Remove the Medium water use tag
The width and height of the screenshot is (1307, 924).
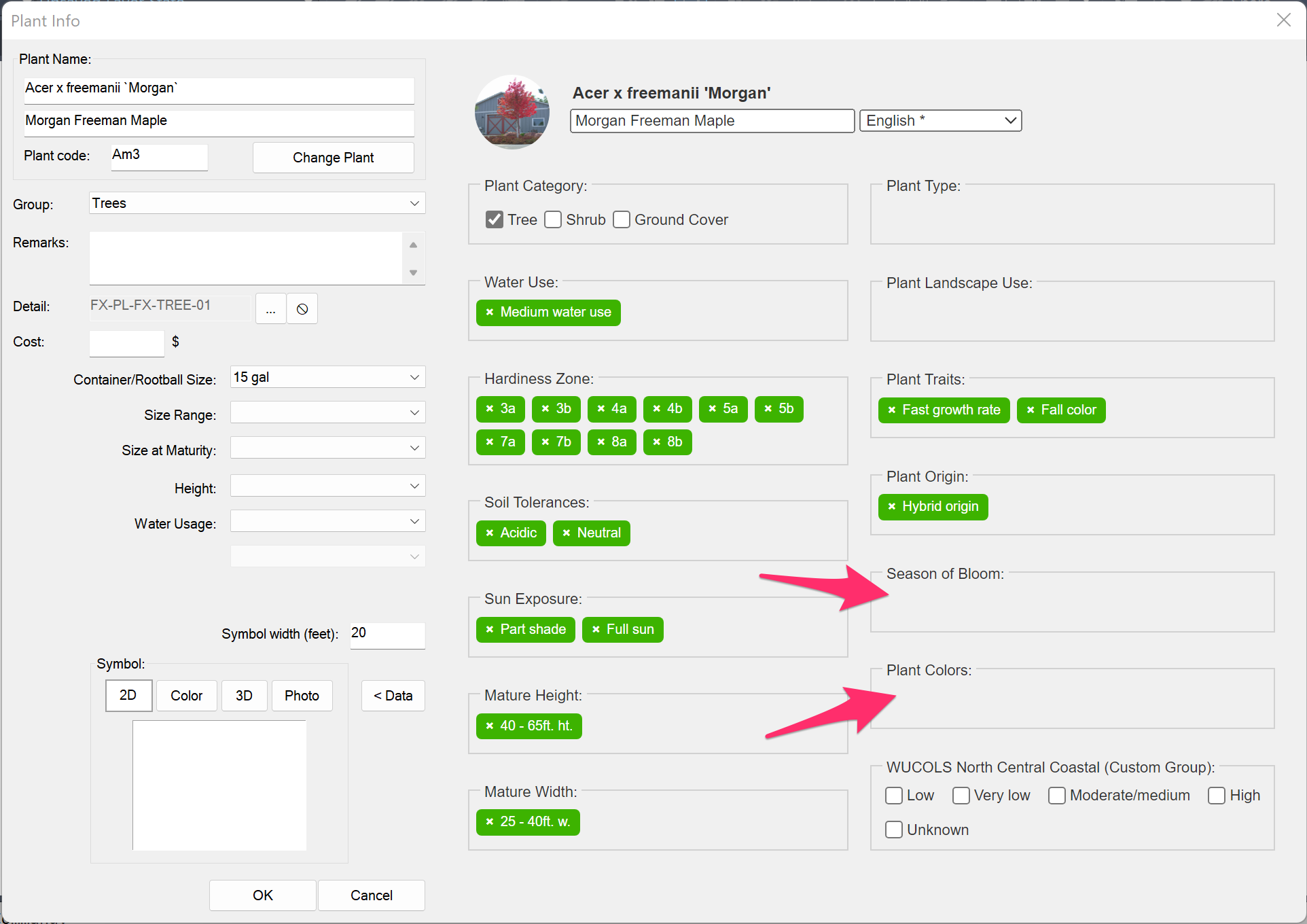pyautogui.click(x=490, y=313)
